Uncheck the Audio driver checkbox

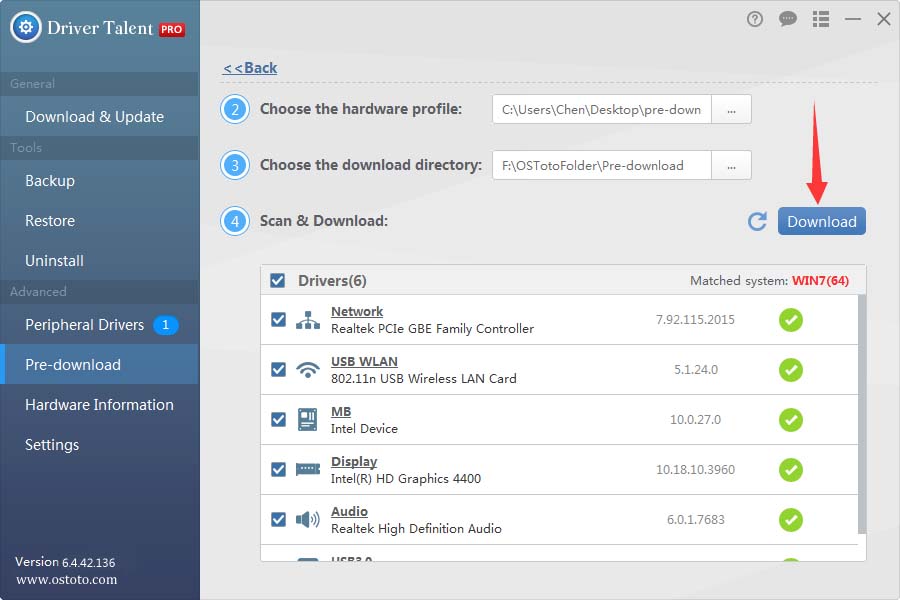[278, 520]
